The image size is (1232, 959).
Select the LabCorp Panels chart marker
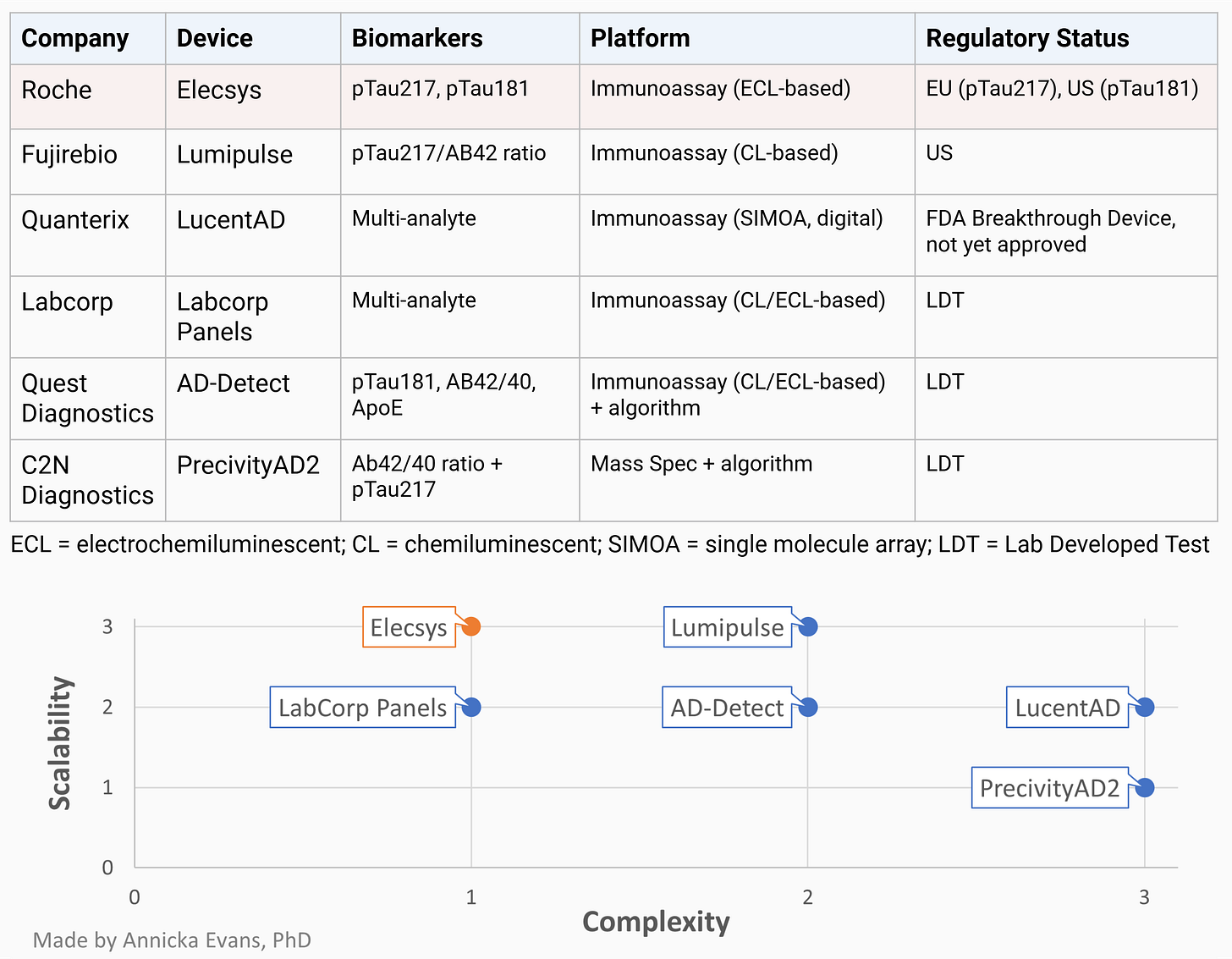[471, 707]
